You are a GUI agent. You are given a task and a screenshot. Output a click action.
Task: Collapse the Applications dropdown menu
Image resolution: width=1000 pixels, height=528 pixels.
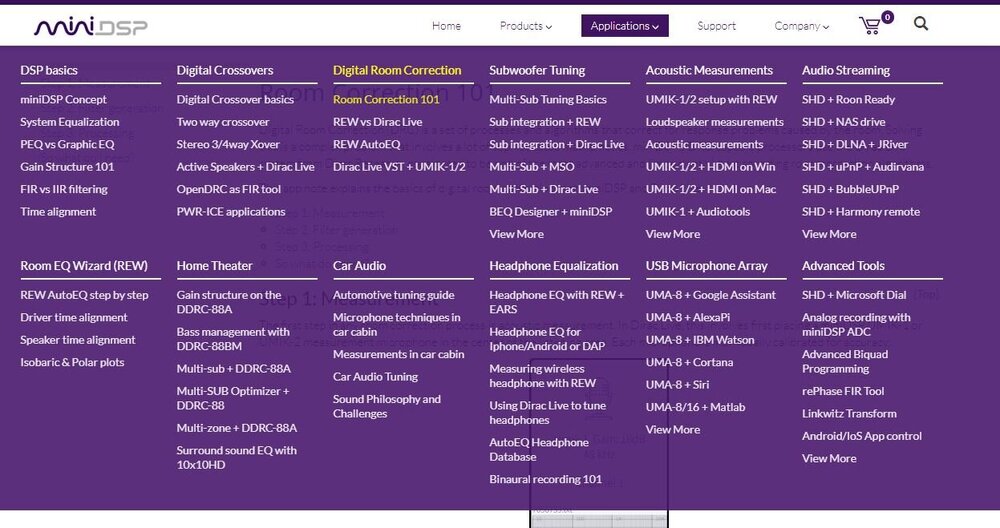pyautogui.click(x=624, y=26)
